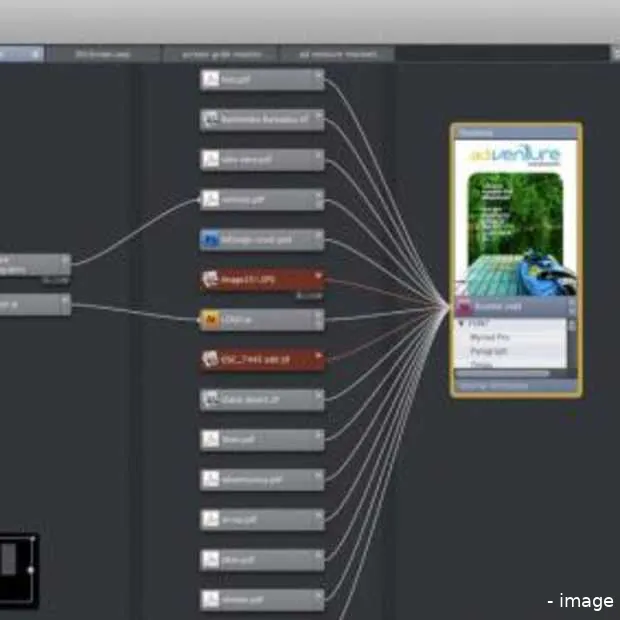Expand the upper cut-off node at the left edge

[65, 260]
